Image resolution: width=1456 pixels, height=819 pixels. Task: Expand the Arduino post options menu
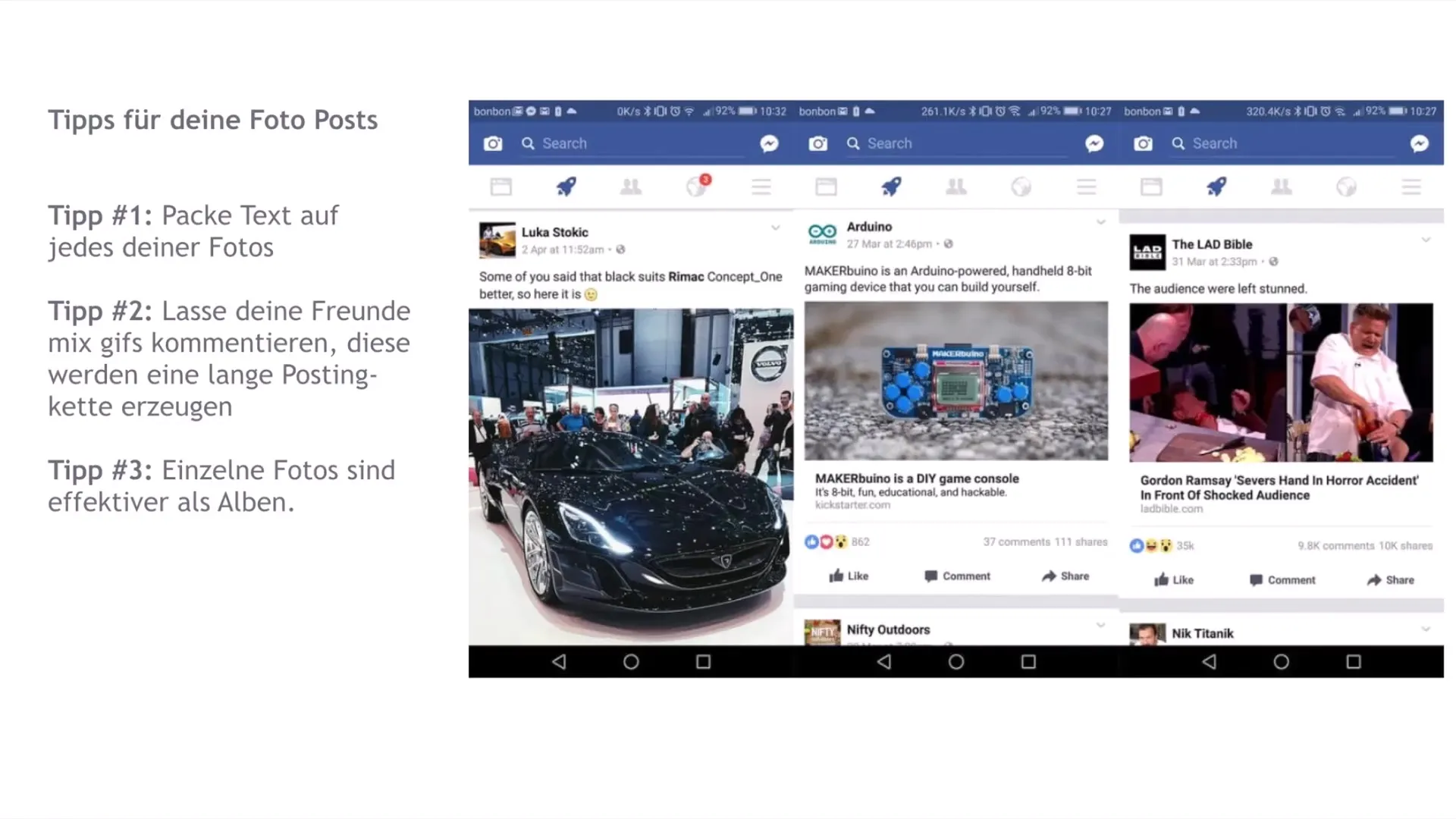[1100, 221]
